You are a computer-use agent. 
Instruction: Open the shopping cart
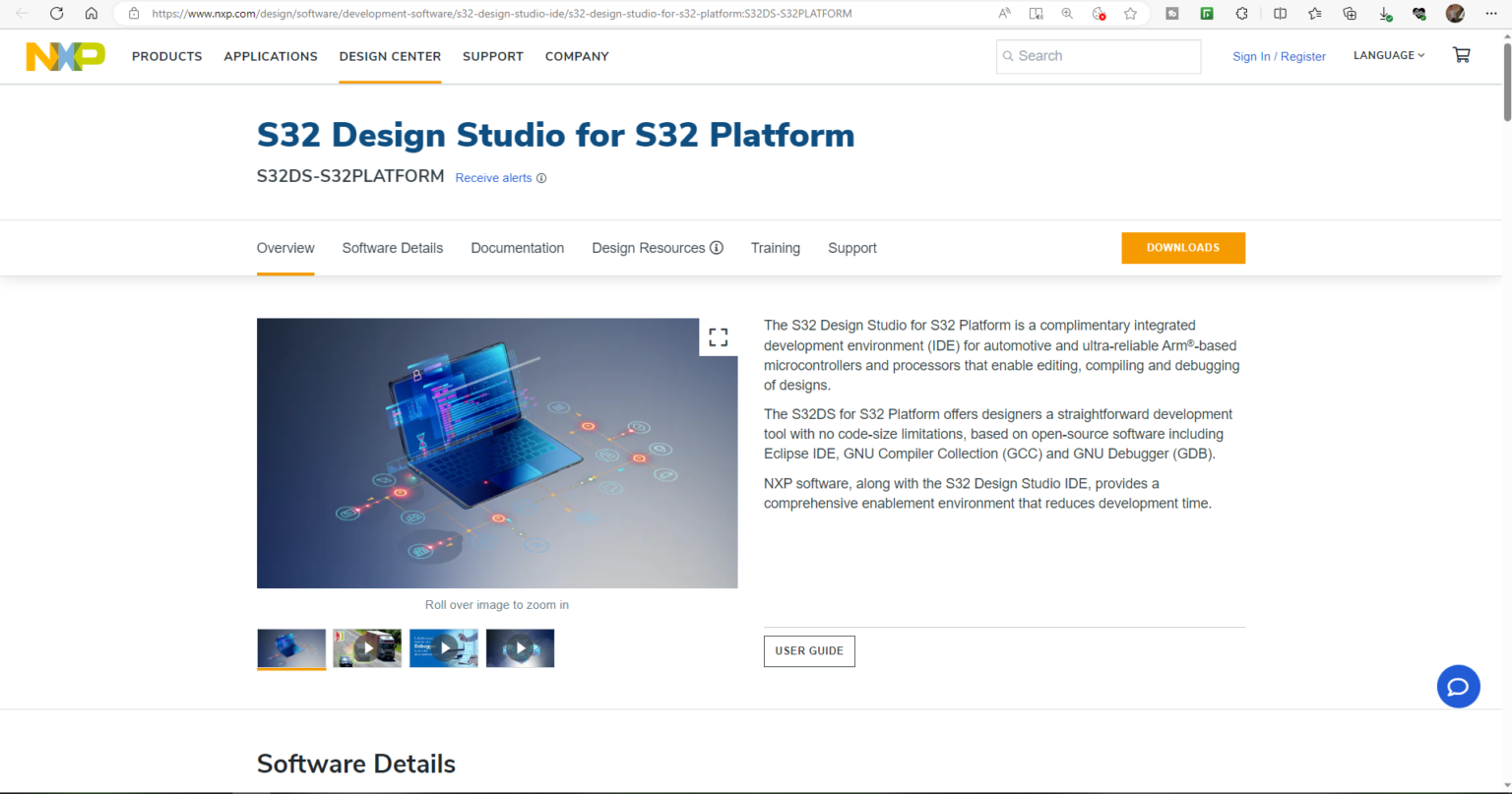pos(1461,55)
